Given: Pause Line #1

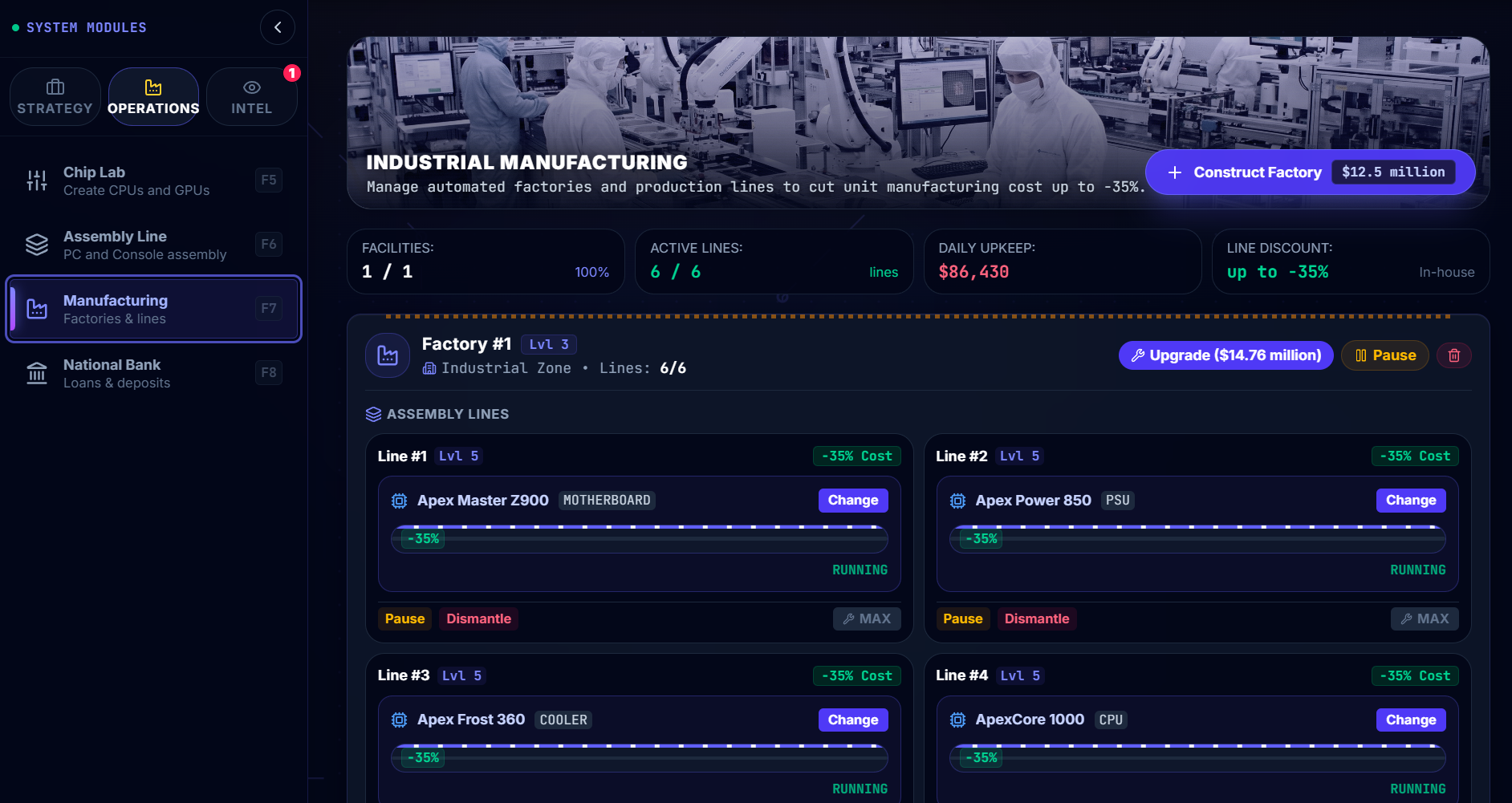Looking at the screenshot, I should coord(404,618).
